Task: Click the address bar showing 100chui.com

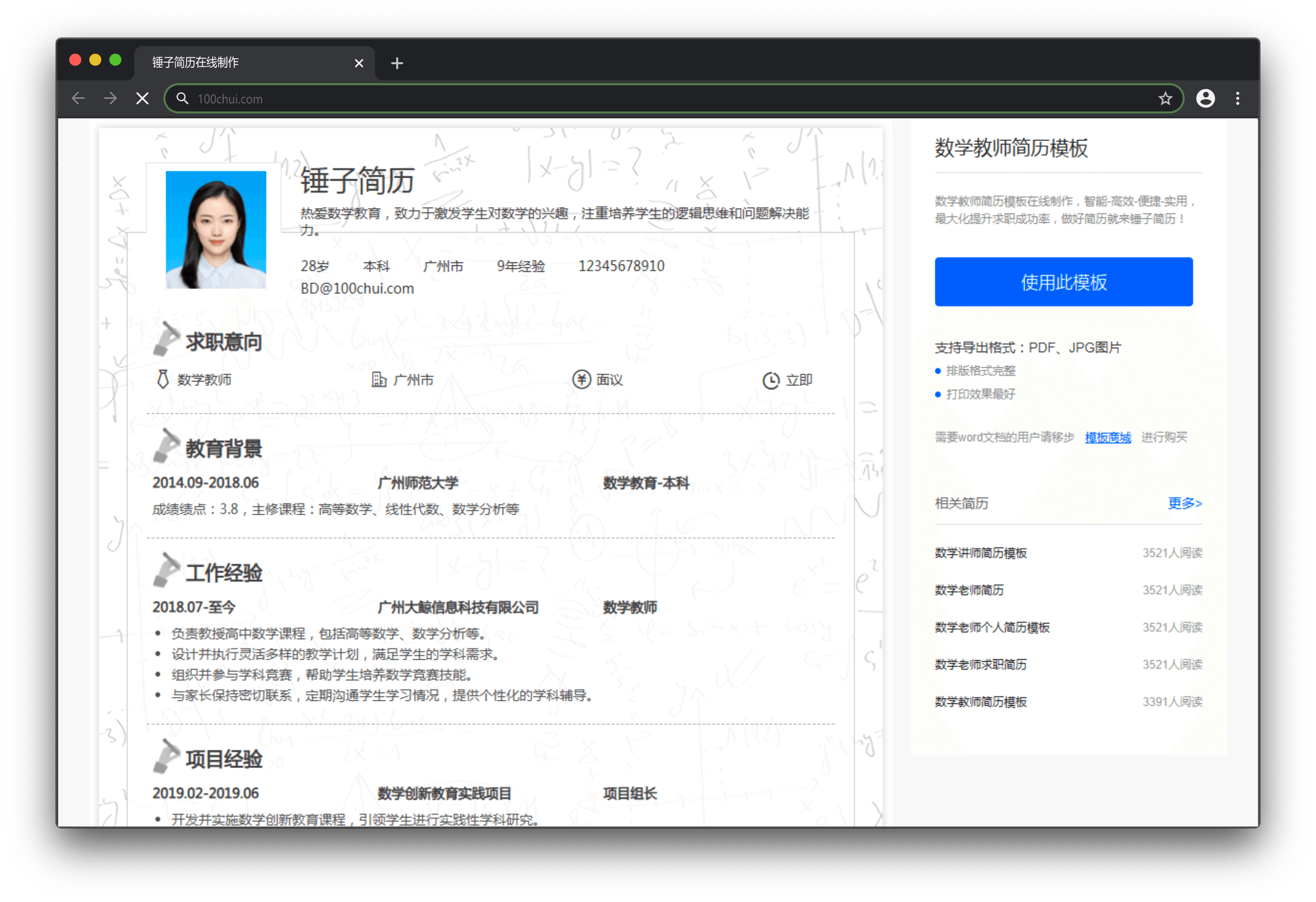Action: [673, 99]
